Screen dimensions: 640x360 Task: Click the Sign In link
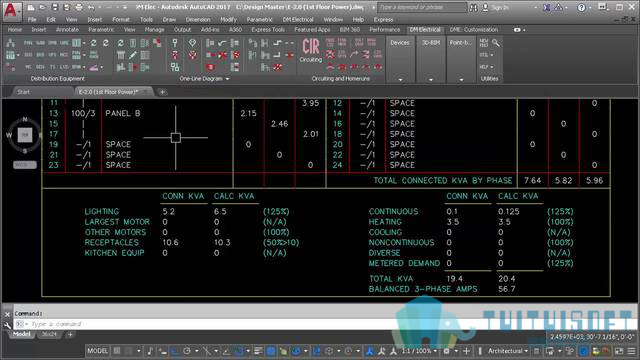pos(500,7)
